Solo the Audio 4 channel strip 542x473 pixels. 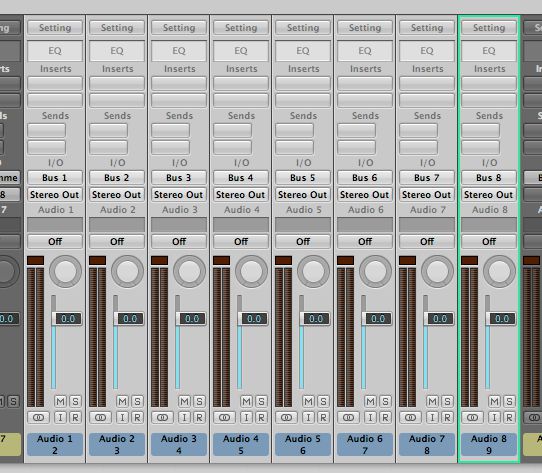pyautogui.click(x=261, y=401)
